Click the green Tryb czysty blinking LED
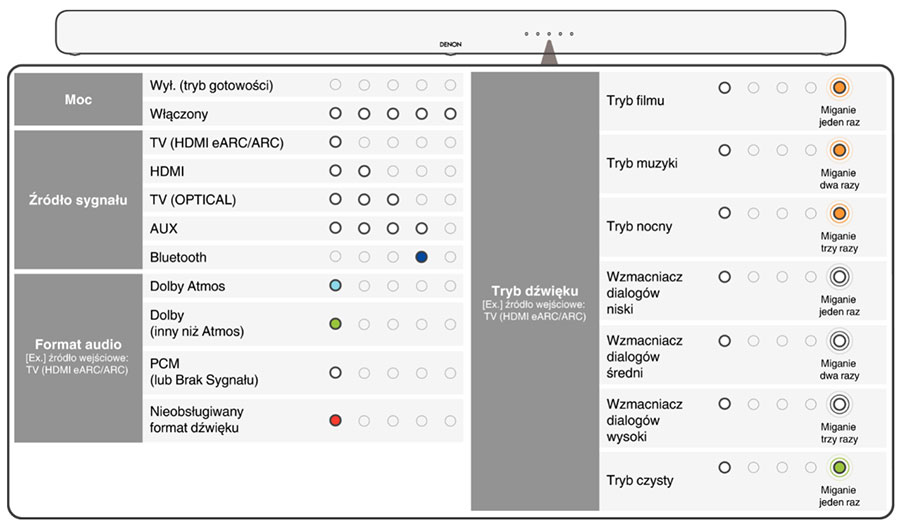 [839, 466]
